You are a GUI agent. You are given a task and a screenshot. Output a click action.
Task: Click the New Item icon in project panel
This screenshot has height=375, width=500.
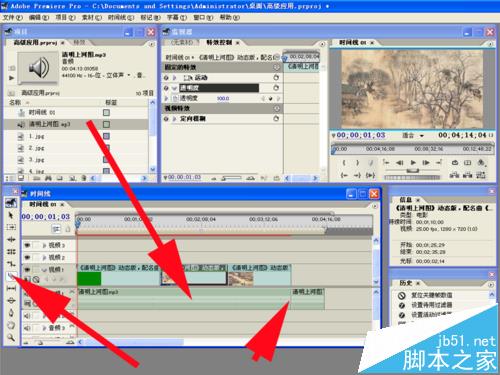coord(72,178)
